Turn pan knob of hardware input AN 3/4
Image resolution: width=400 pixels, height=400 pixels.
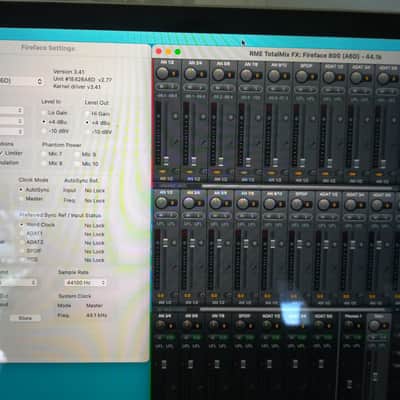(x=190, y=74)
